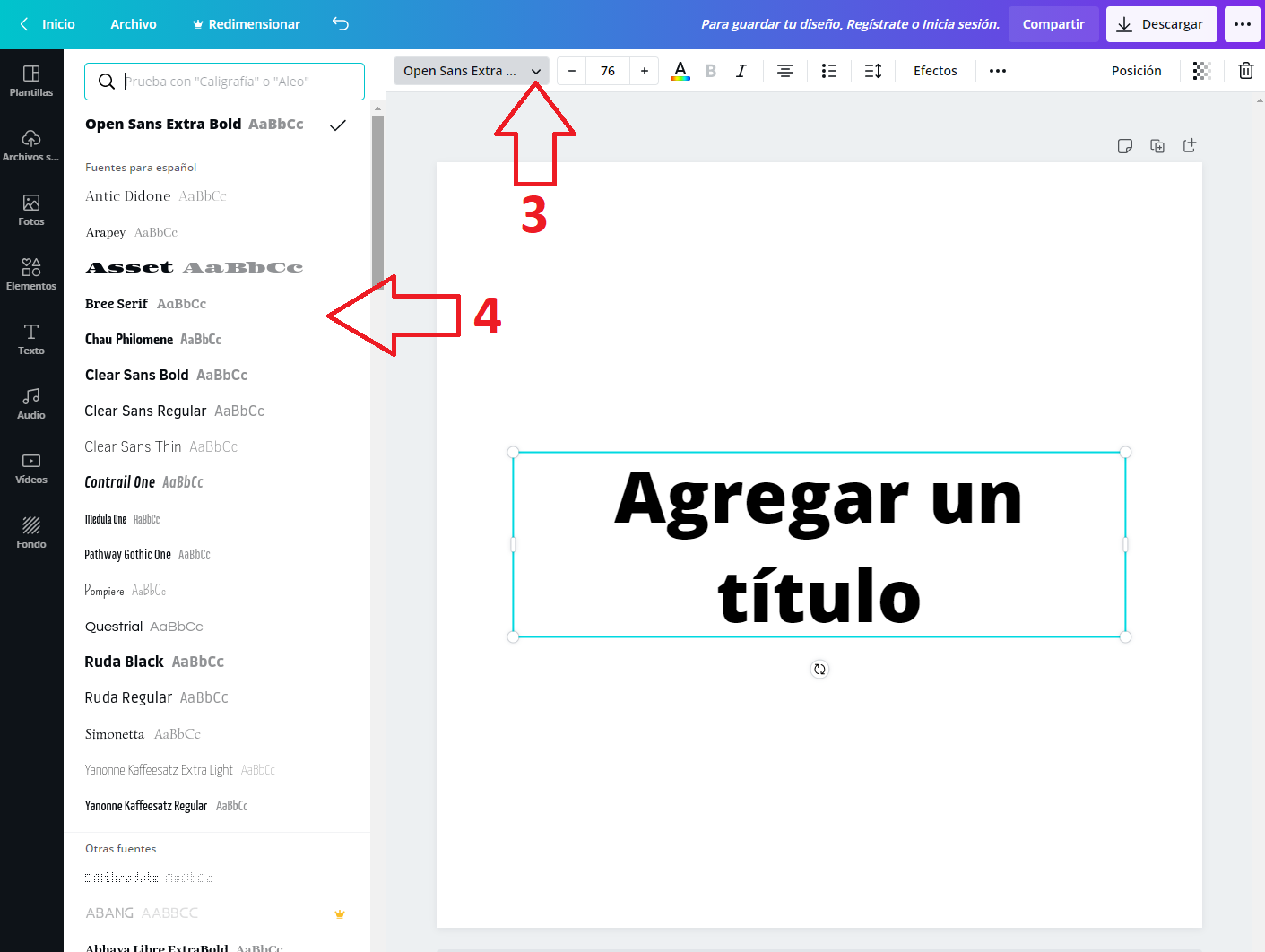Select the Open Sans Extra Bold font
Screen dimensions: 1265x952
click(217, 125)
